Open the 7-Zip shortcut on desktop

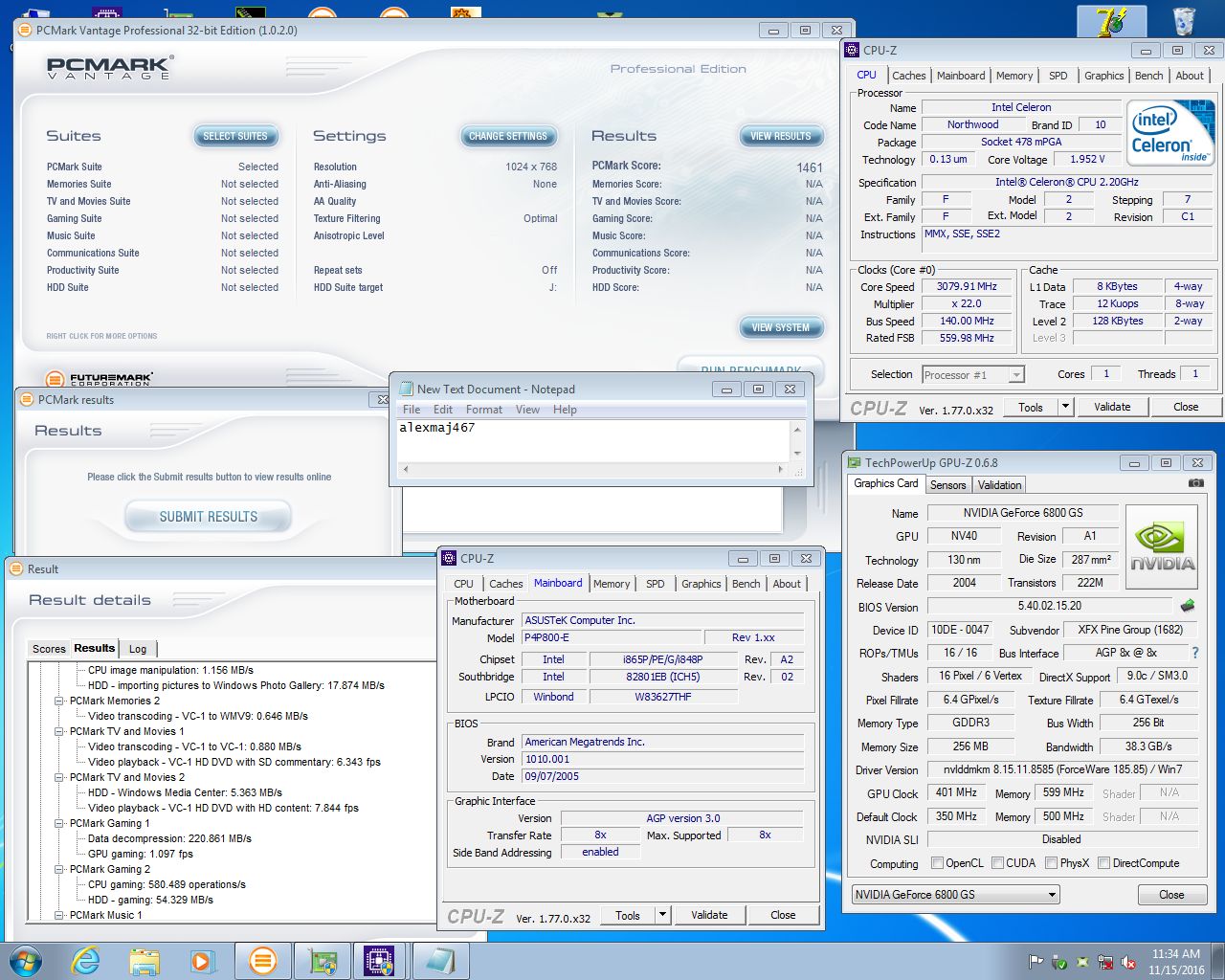click(x=1113, y=20)
